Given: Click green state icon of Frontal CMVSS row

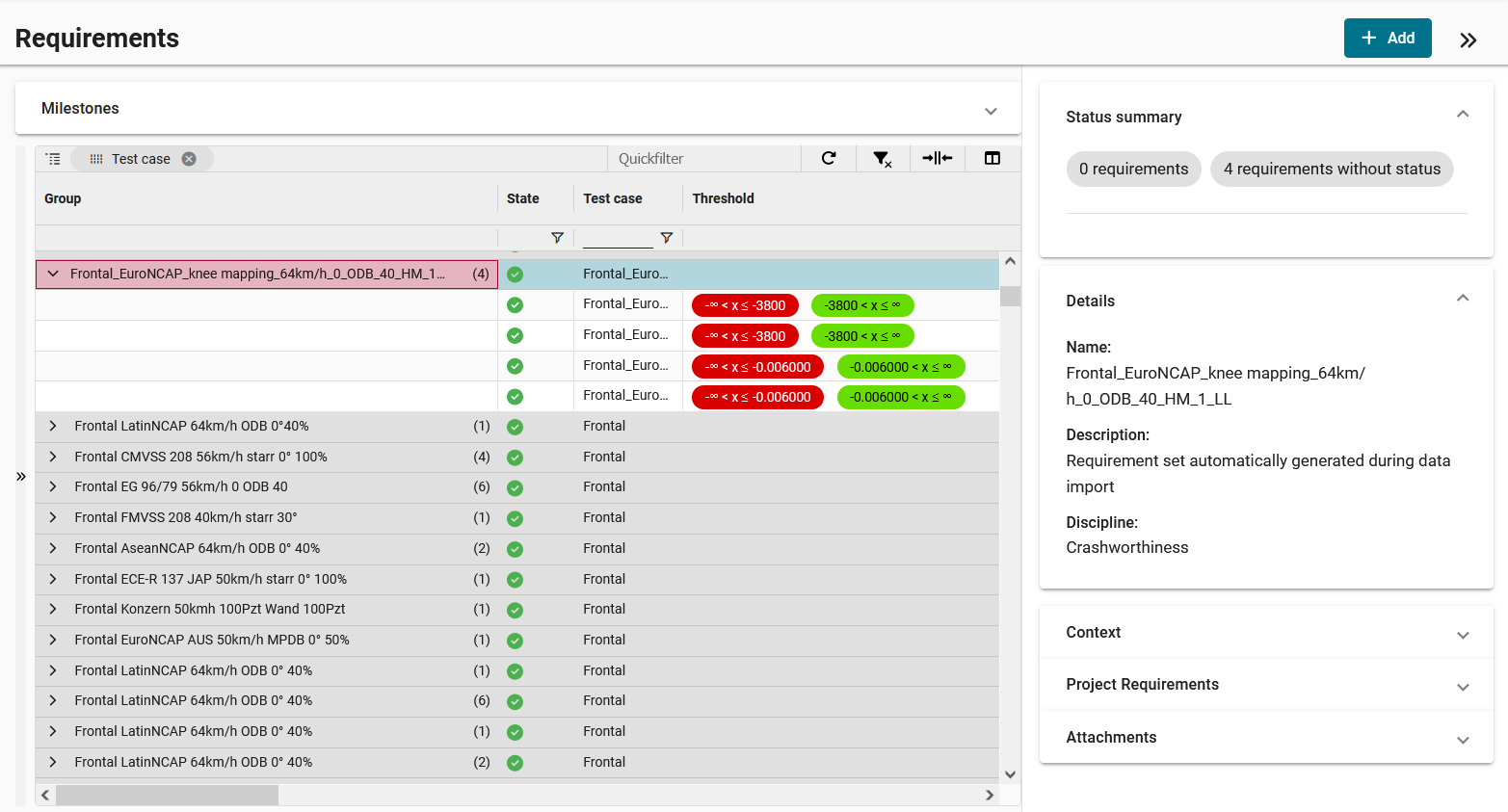Looking at the screenshot, I should (x=515, y=458).
